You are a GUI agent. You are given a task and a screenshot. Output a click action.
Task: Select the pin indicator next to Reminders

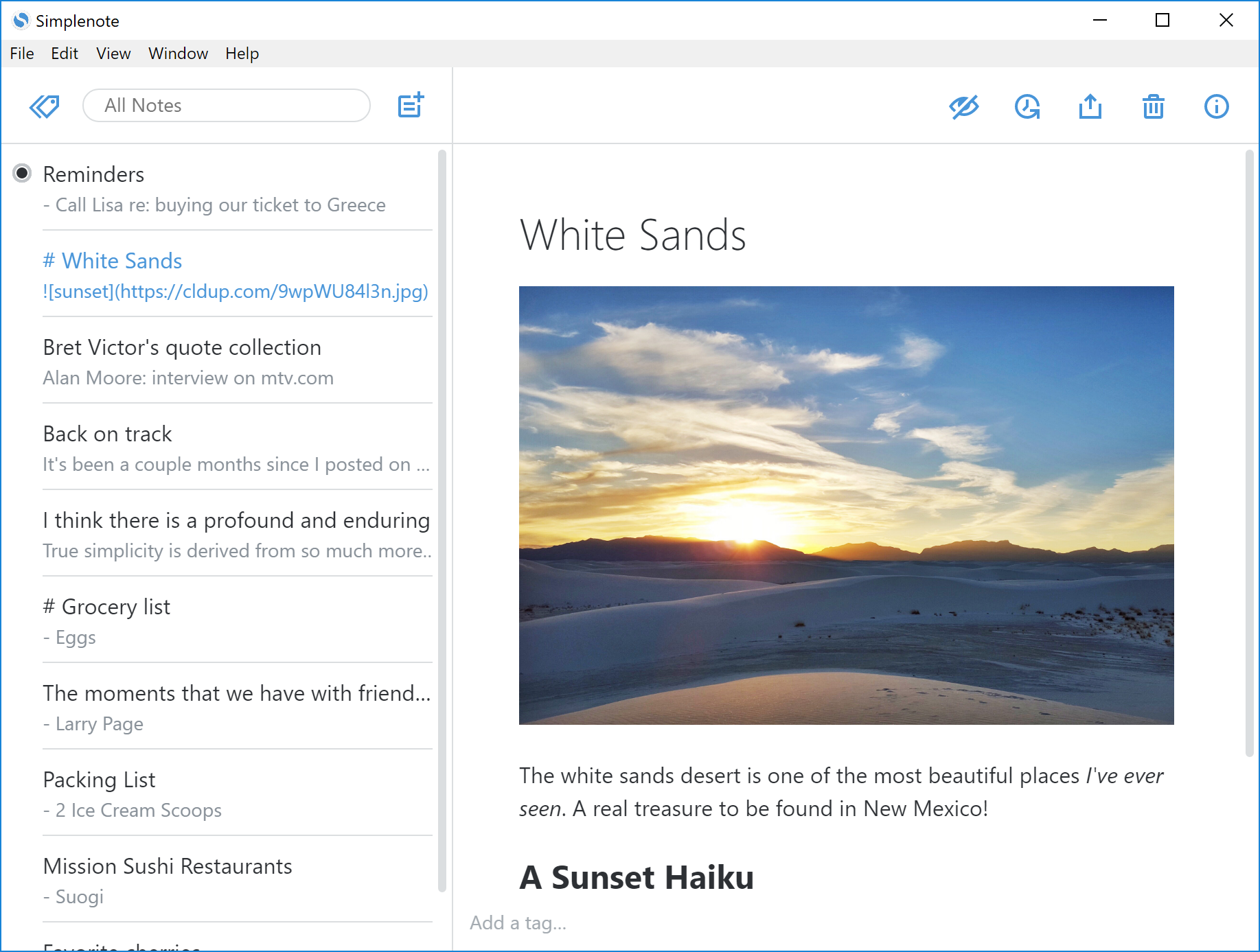click(22, 174)
